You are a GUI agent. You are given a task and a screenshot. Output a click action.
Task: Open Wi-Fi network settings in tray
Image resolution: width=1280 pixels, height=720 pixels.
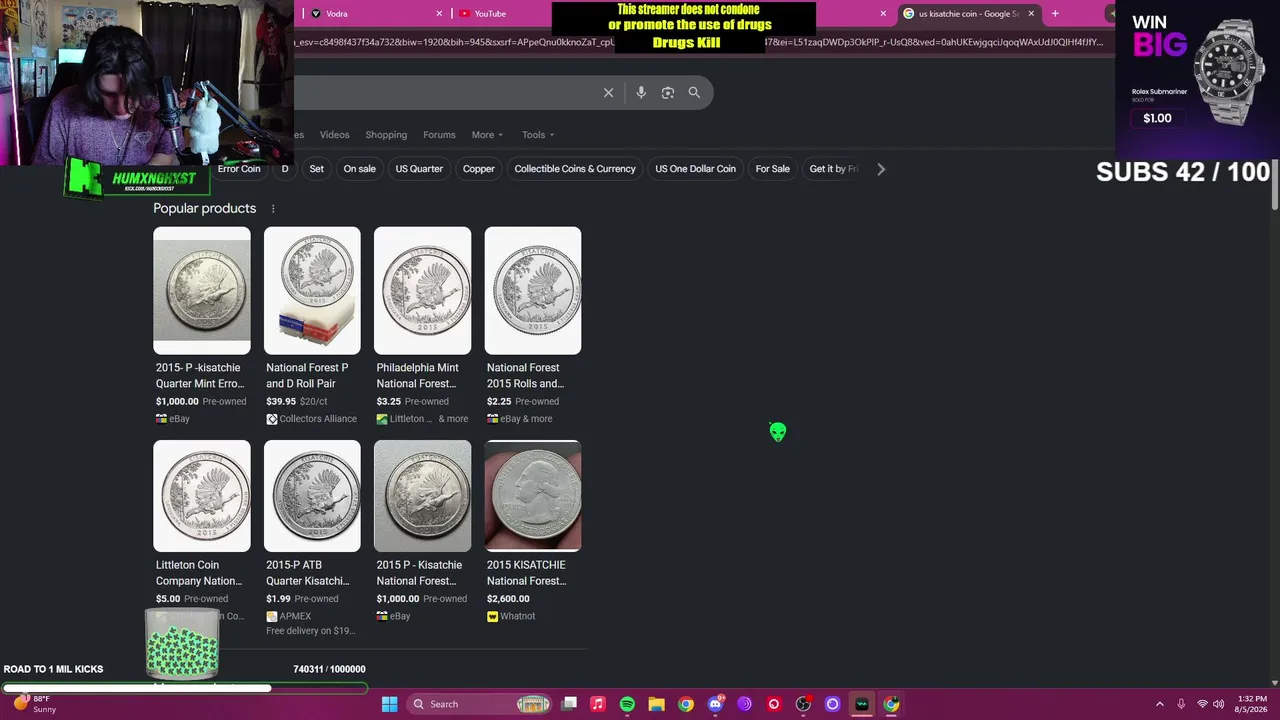pos(1202,704)
